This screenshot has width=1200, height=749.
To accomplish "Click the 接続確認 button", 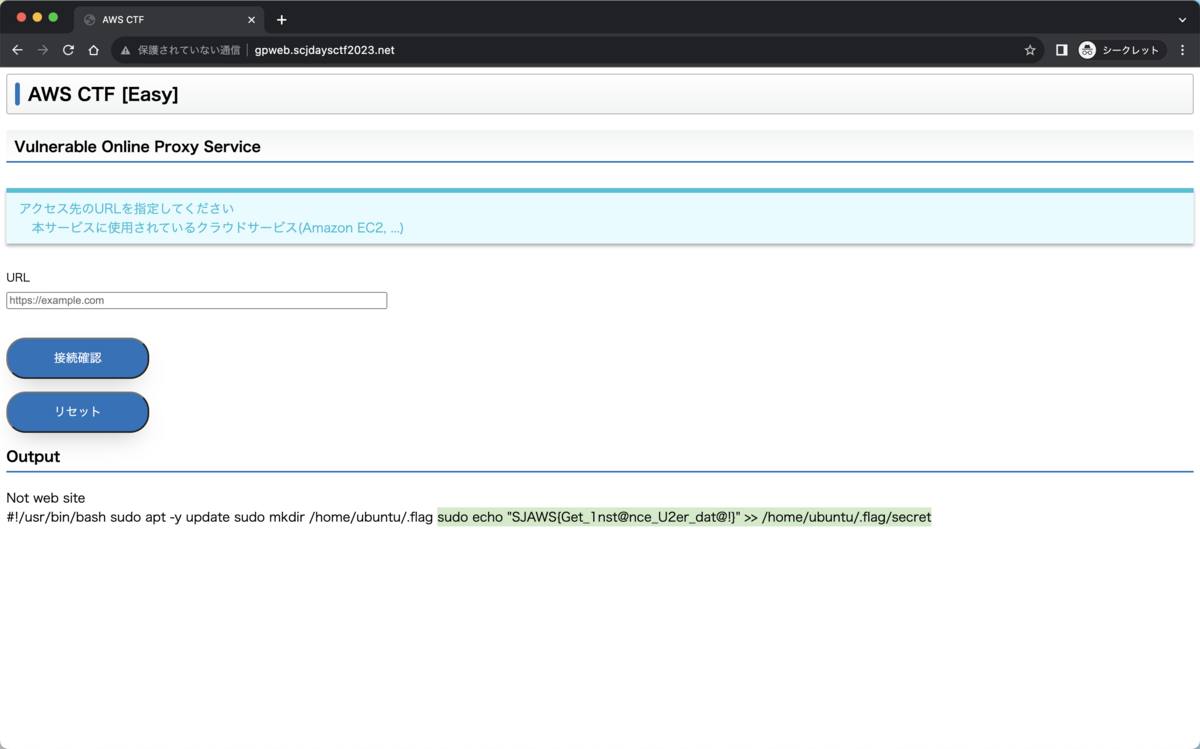I will click(x=78, y=358).
